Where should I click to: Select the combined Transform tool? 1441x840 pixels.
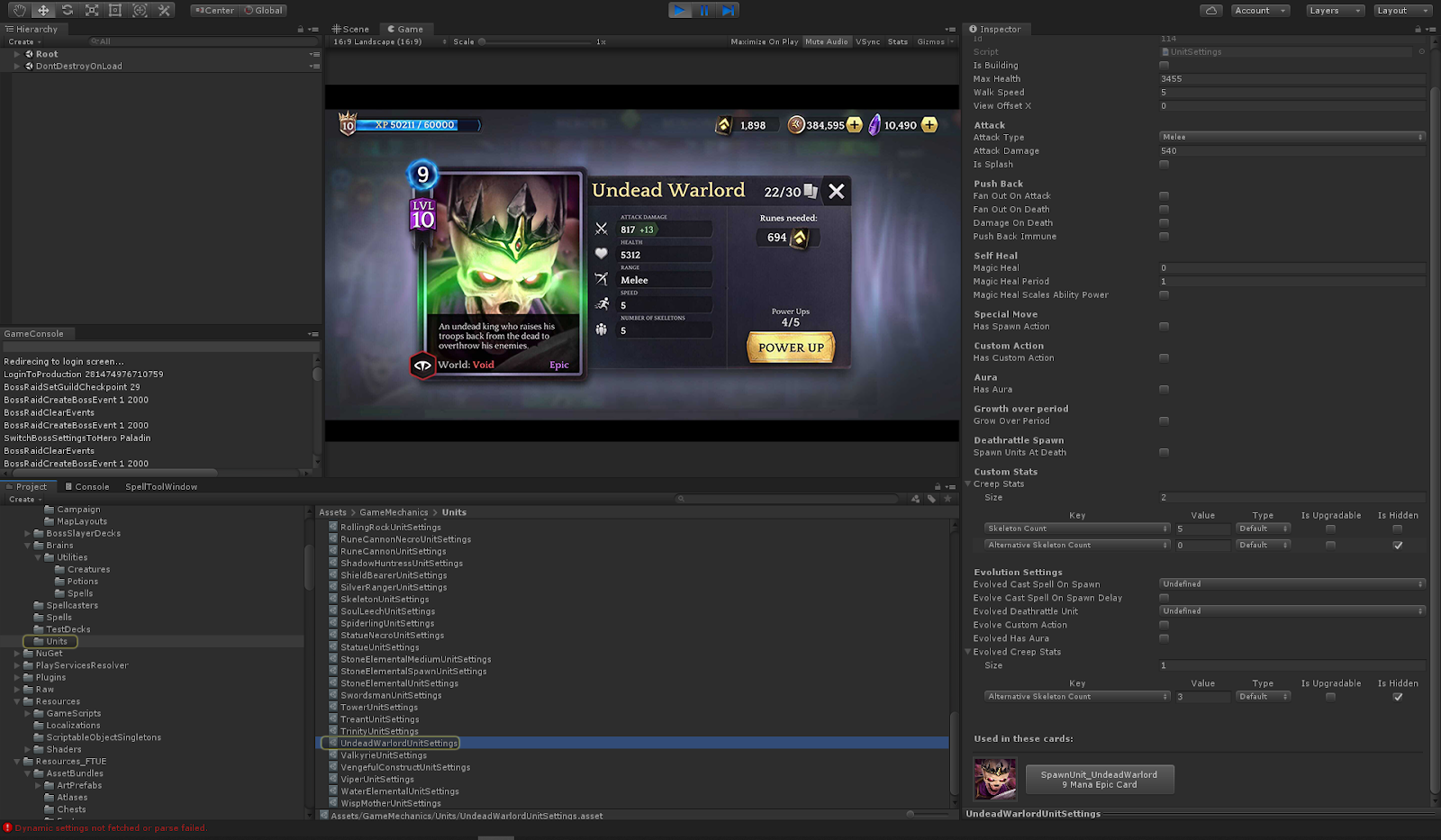[x=140, y=10]
